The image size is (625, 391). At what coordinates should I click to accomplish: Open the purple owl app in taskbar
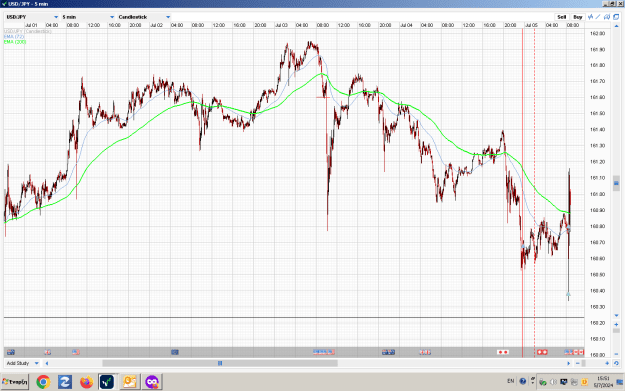151,382
